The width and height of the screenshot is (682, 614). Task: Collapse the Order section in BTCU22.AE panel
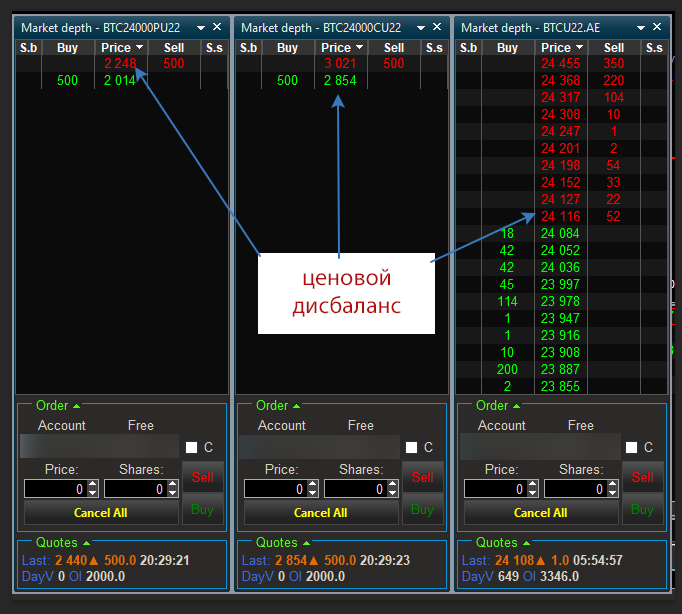(x=517, y=406)
